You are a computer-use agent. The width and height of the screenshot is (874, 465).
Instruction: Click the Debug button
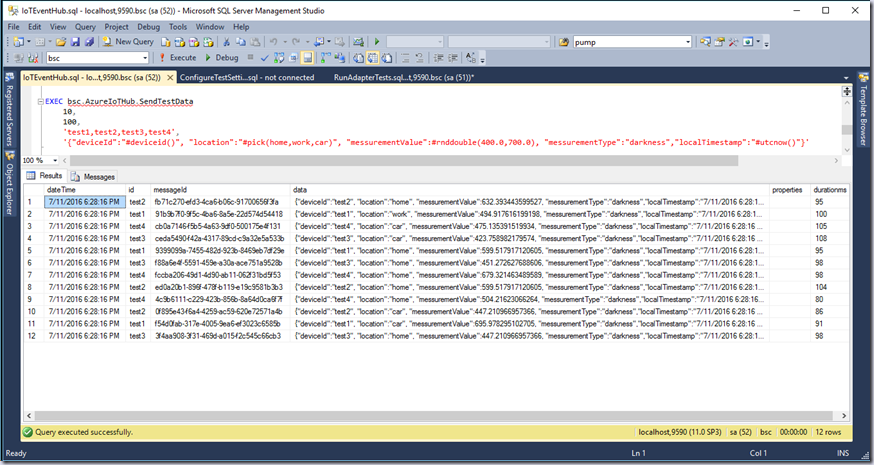(222, 57)
